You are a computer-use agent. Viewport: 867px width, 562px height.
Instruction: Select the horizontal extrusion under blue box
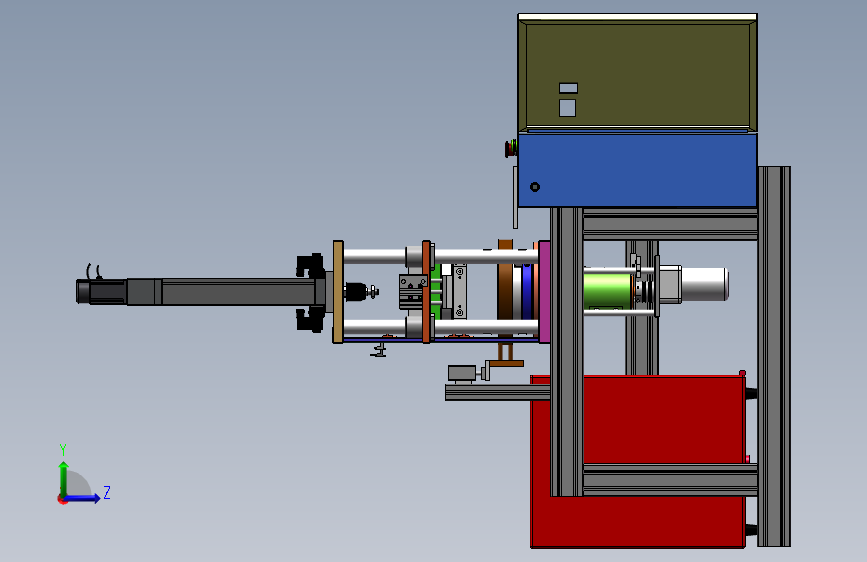pyautogui.click(x=670, y=224)
